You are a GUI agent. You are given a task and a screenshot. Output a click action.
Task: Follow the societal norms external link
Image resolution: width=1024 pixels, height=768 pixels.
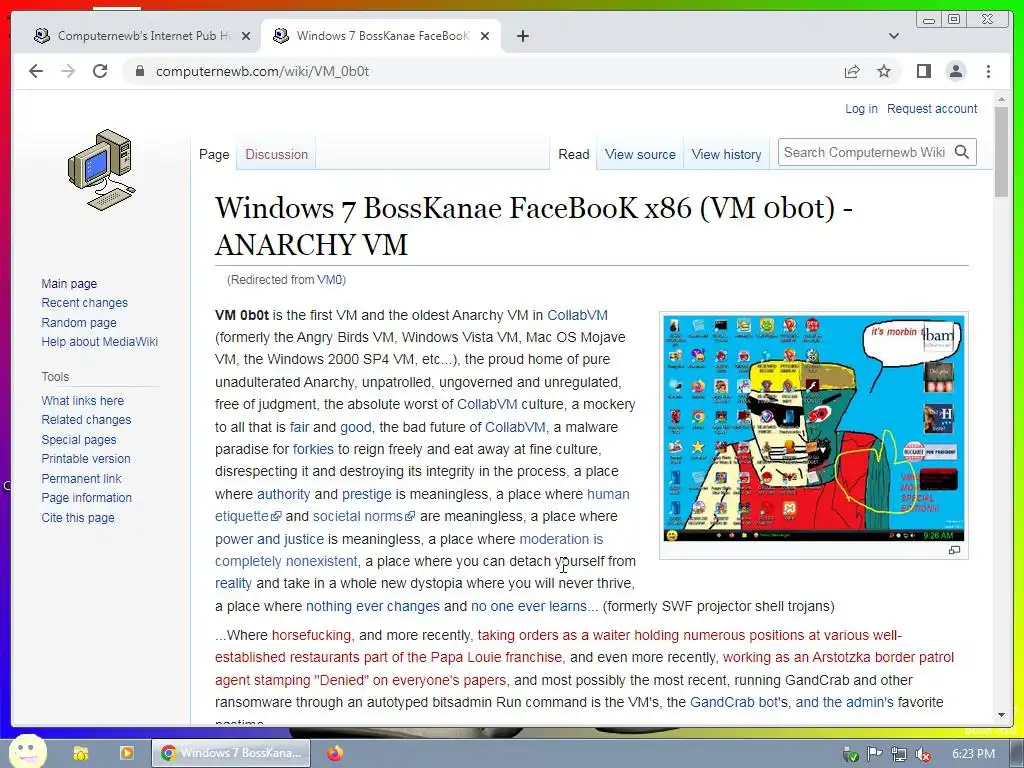(363, 516)
